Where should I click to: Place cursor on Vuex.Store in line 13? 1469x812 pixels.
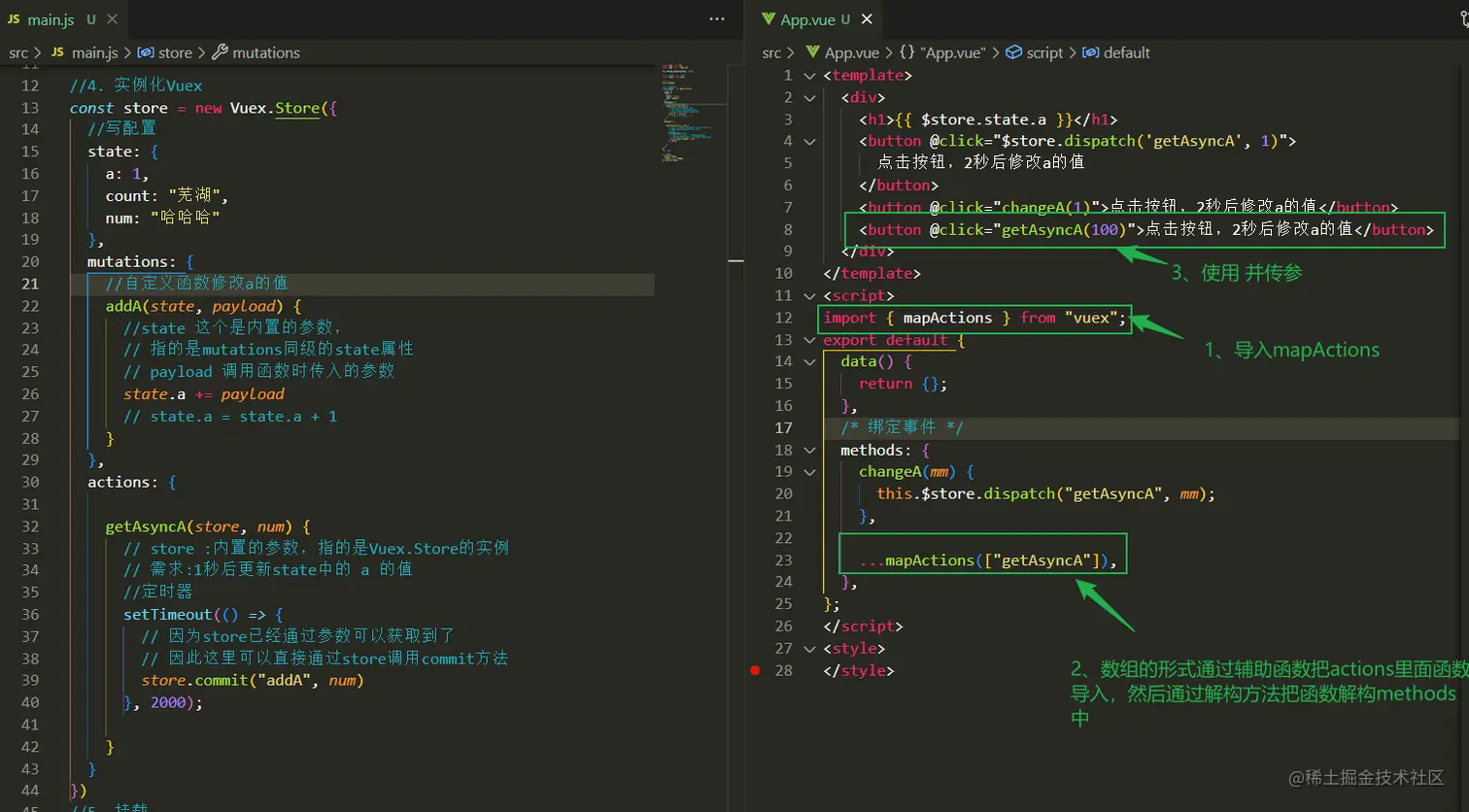(275, 108)
